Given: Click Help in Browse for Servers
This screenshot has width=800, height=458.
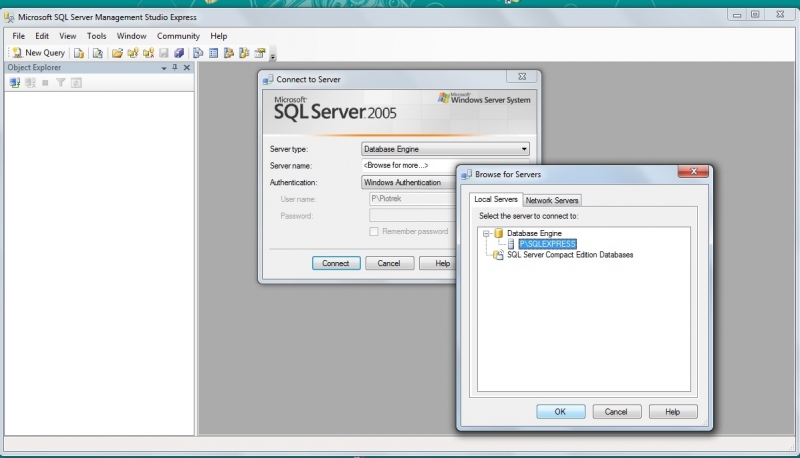Looking at the screenshot, I should tap(672, 412).
